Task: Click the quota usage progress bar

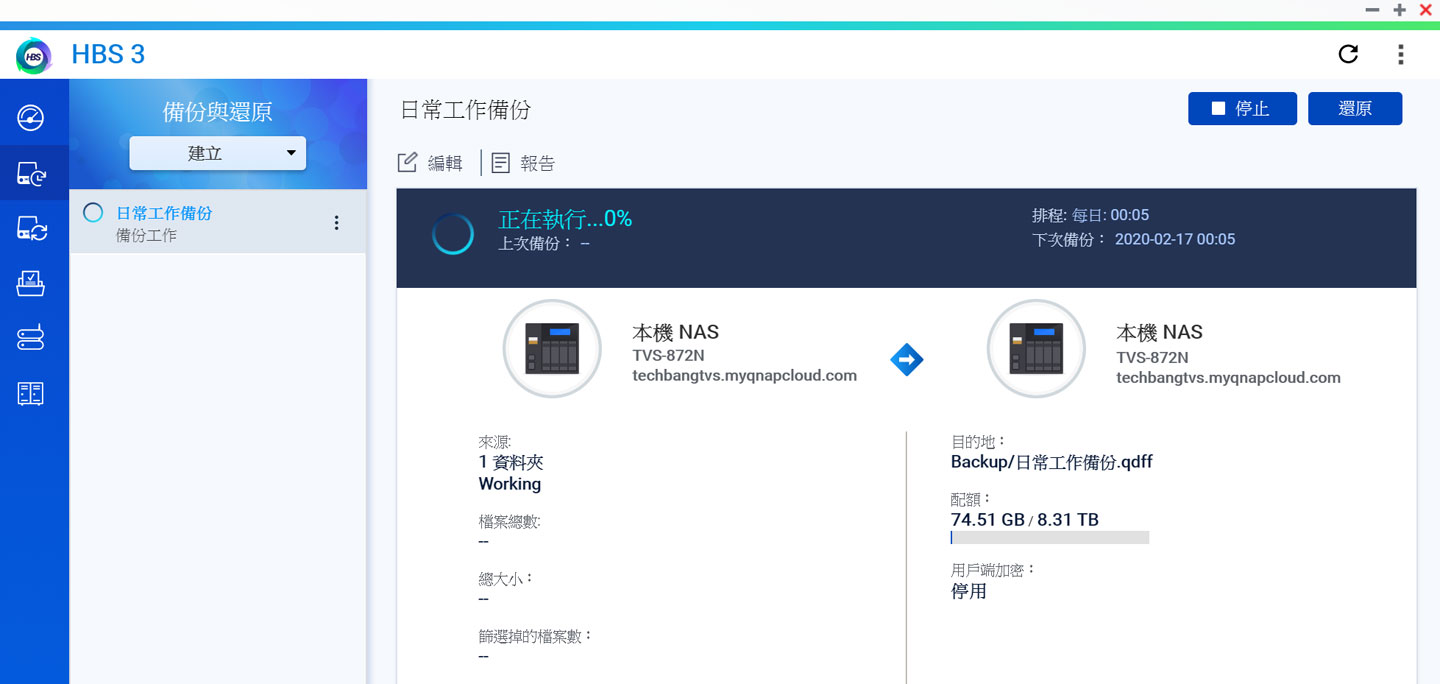Action: (1049, 537)
